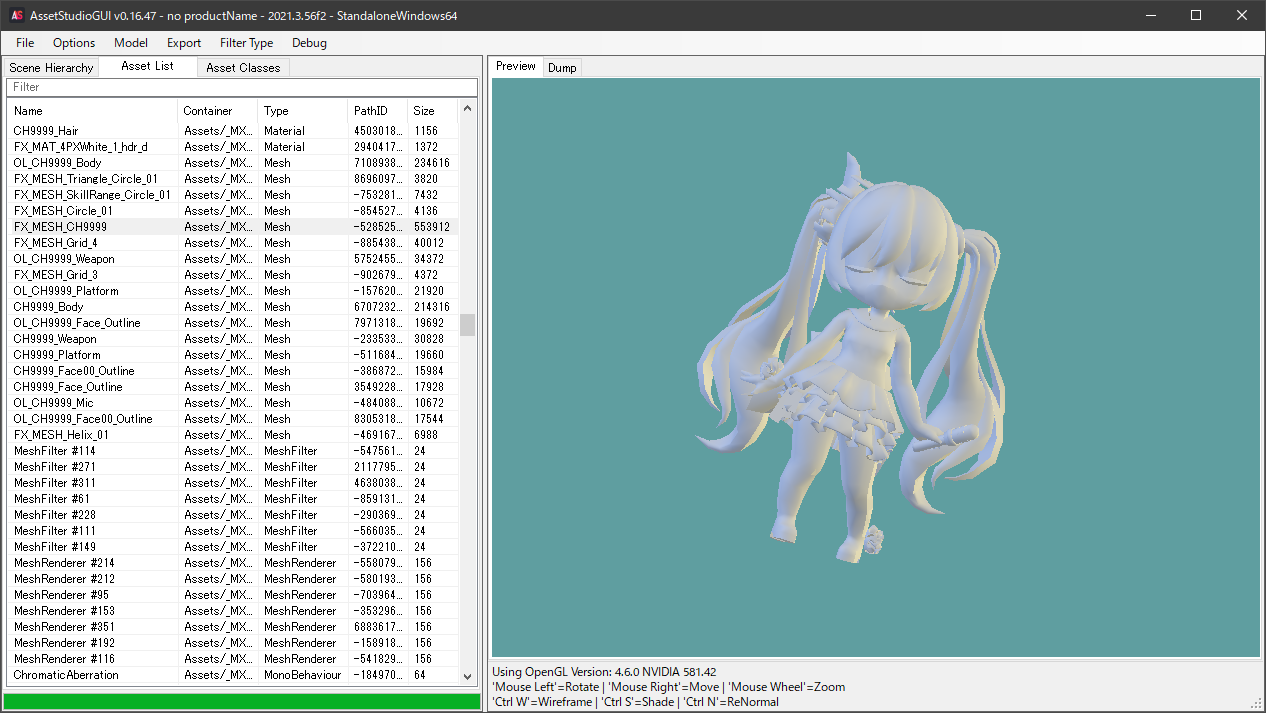The width and height of the screenshot is (1266, 713).
Task: Click the Filter text input field
Action: [x=240, y=87]
